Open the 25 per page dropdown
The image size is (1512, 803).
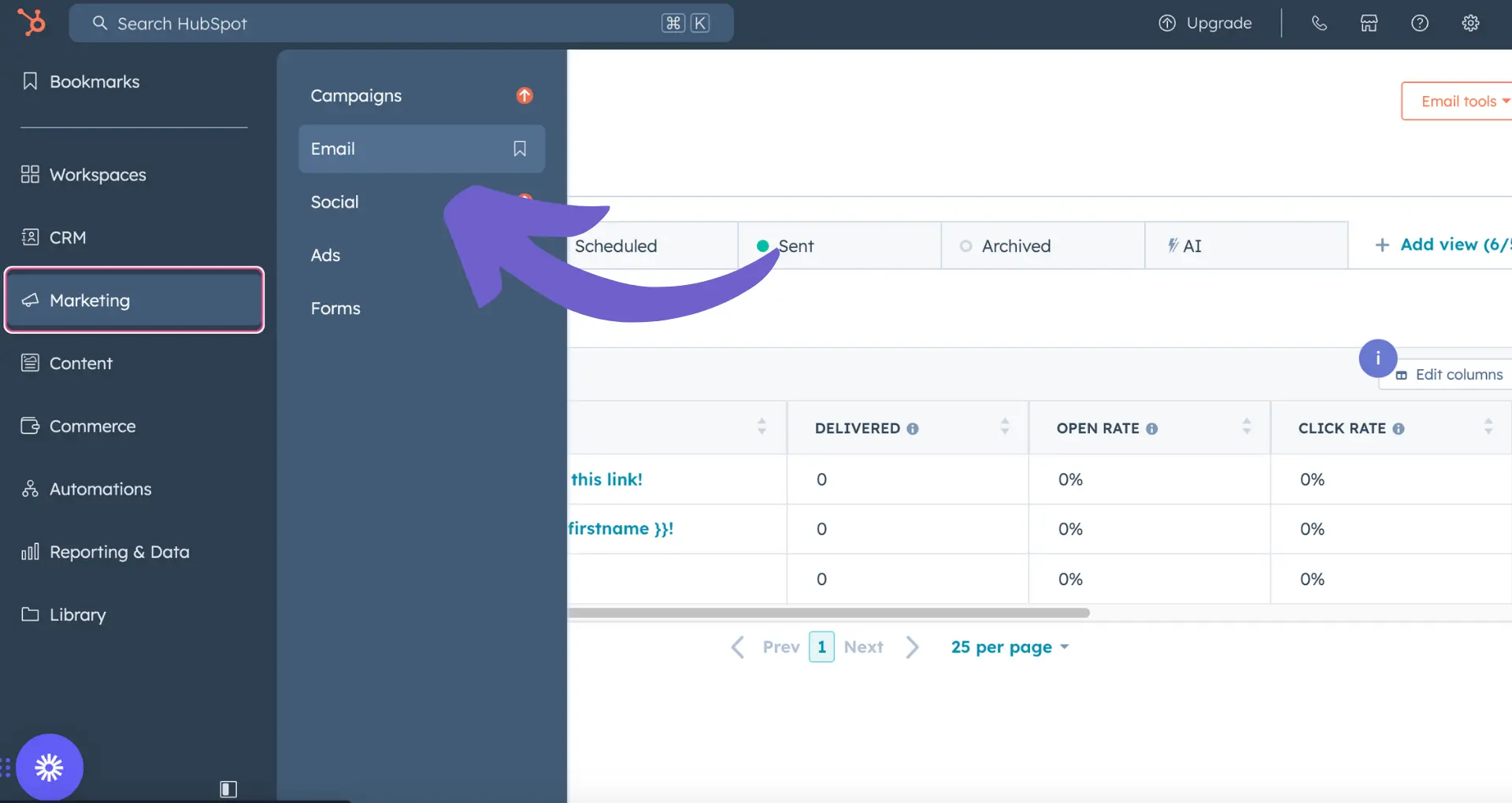(x=1010, y=647)
